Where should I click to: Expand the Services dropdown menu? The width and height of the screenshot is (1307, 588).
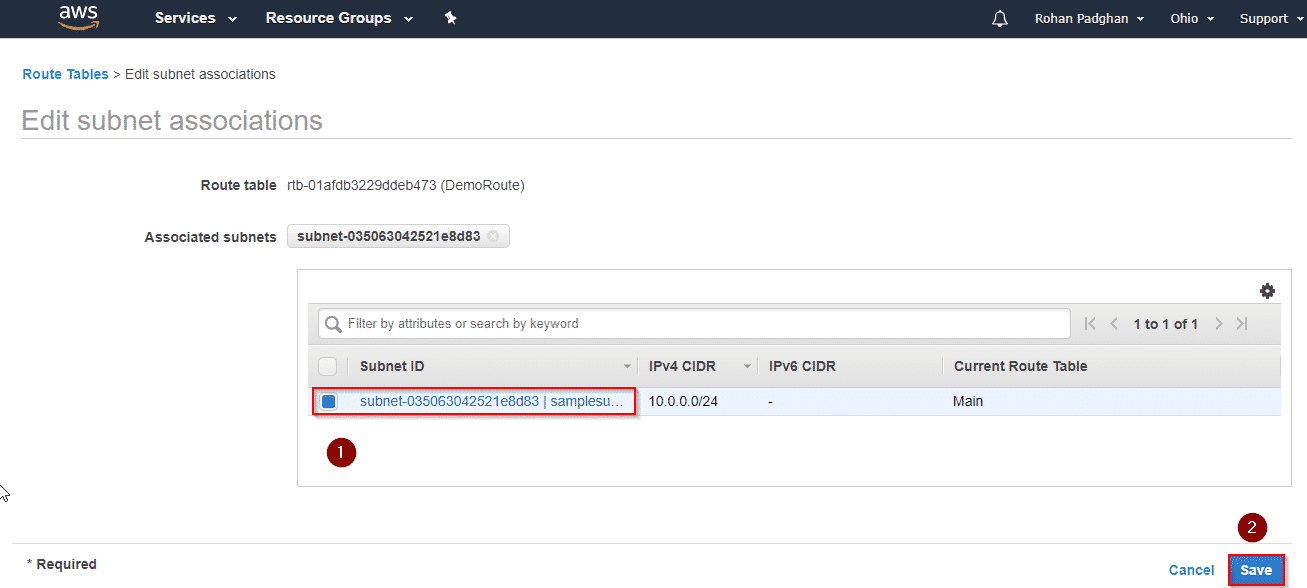point(196,18)
